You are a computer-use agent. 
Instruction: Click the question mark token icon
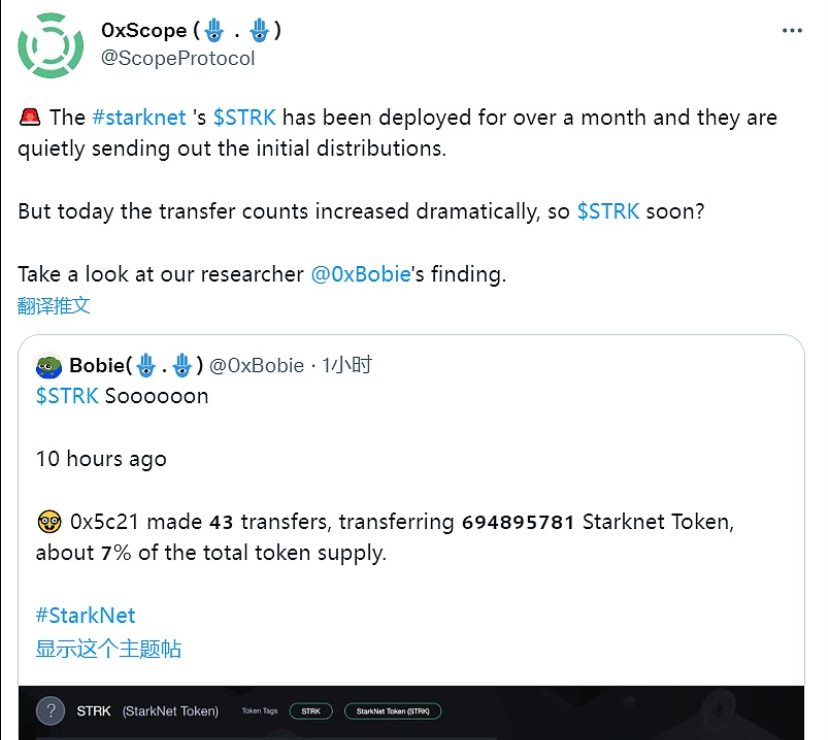tap(51, 711)
